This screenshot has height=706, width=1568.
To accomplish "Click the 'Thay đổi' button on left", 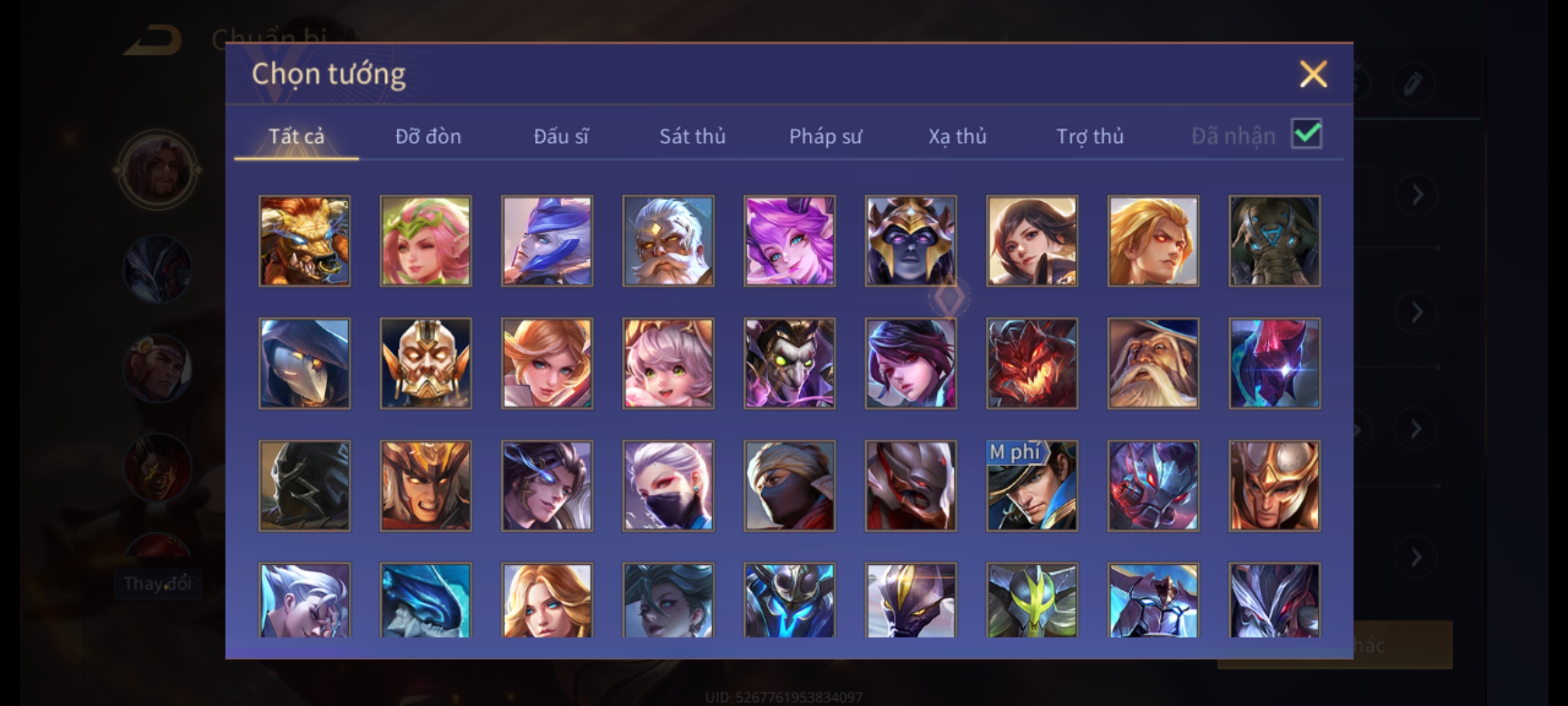I will click(x=157, y=583).
